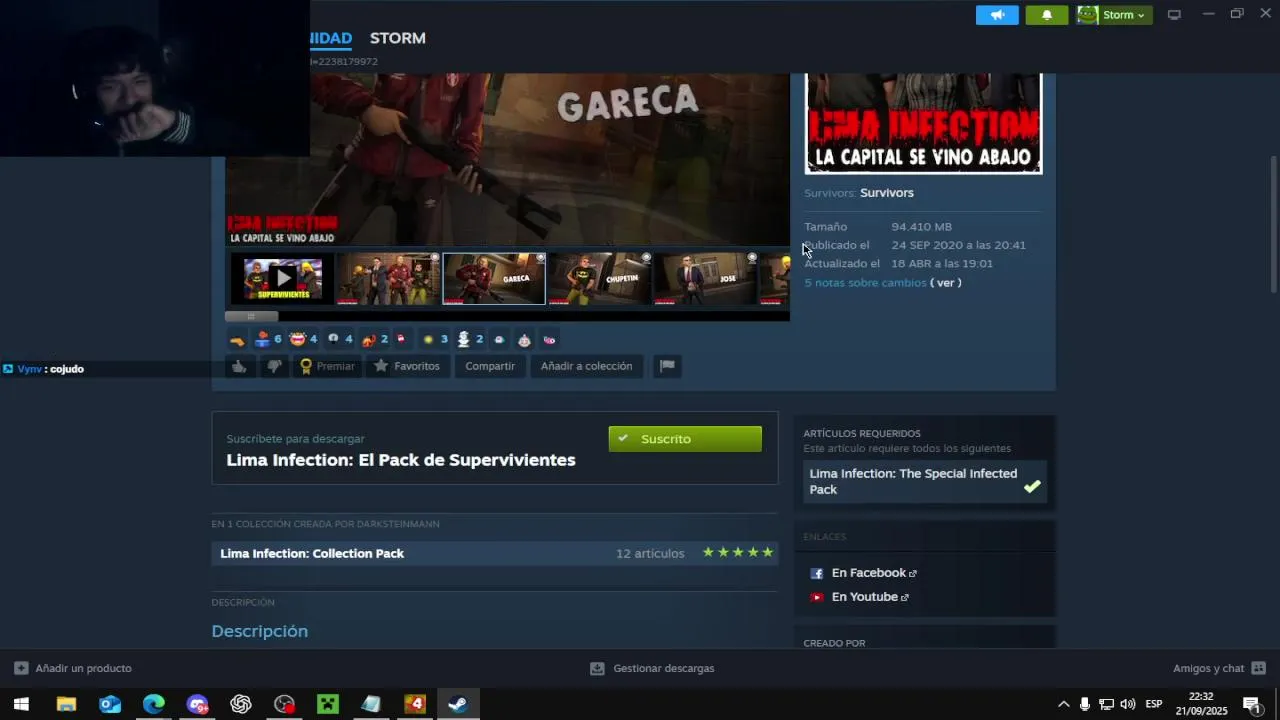Click the volume speaker tray icon
Image resolution: width=1280 pixels, height=720 pixels.
click(x=1128, y=704)
